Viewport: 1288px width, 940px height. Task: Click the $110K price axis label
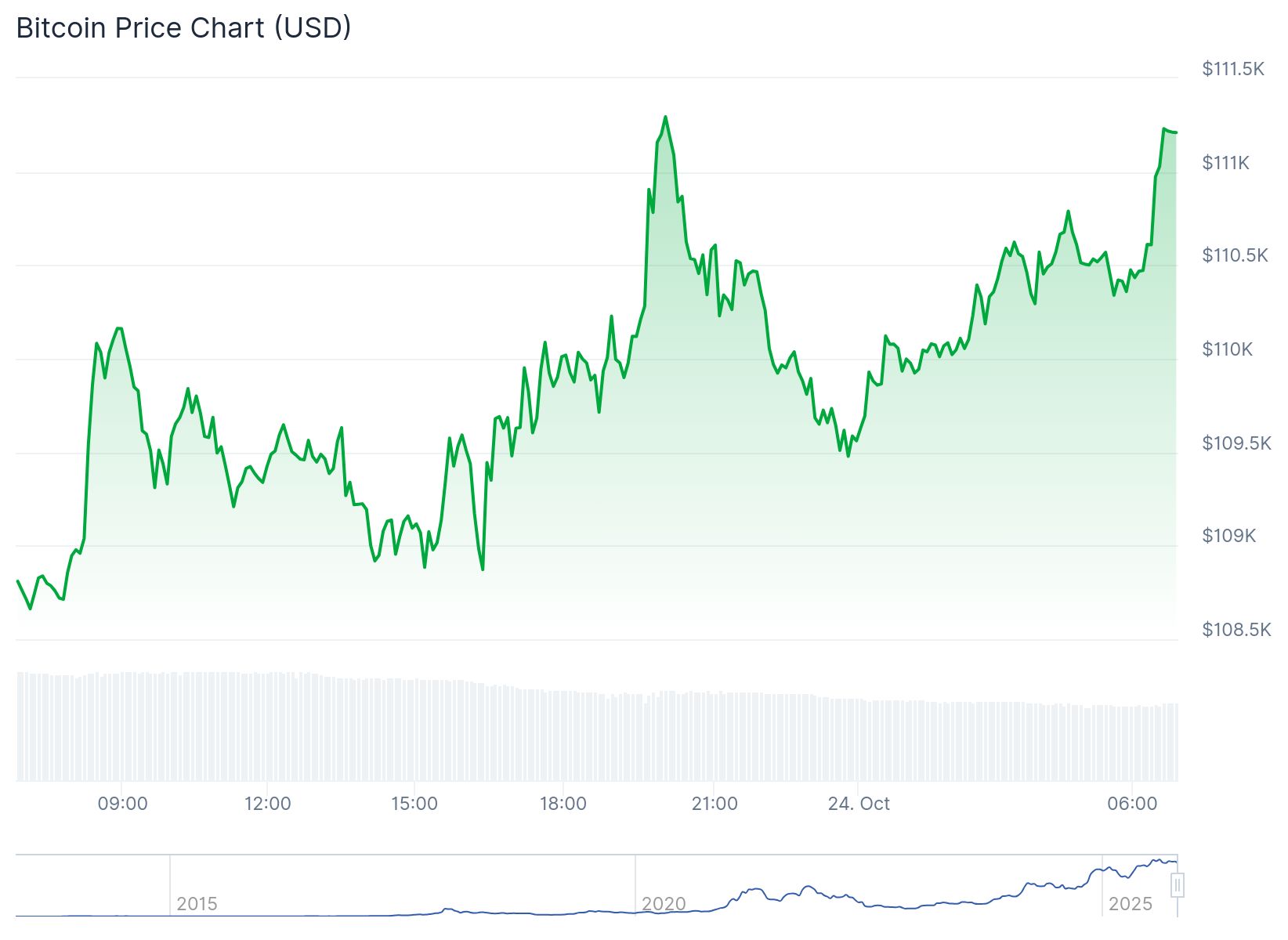point(1228,349)
